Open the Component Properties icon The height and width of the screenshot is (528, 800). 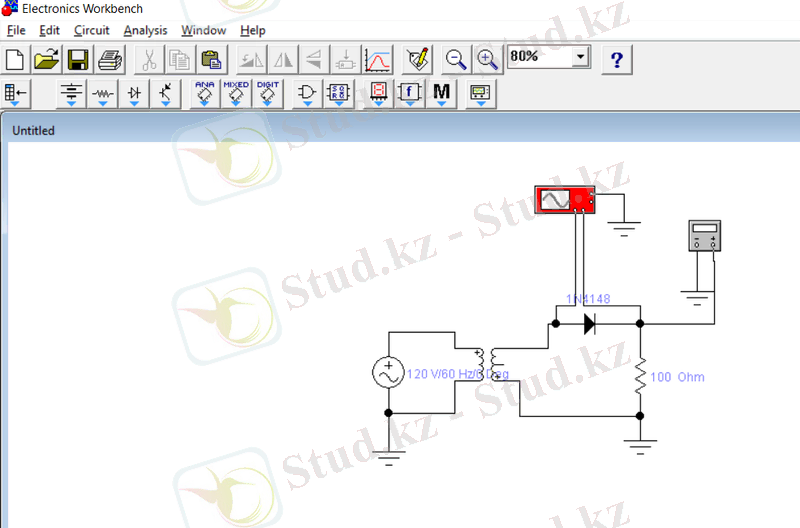coord(418,60)
